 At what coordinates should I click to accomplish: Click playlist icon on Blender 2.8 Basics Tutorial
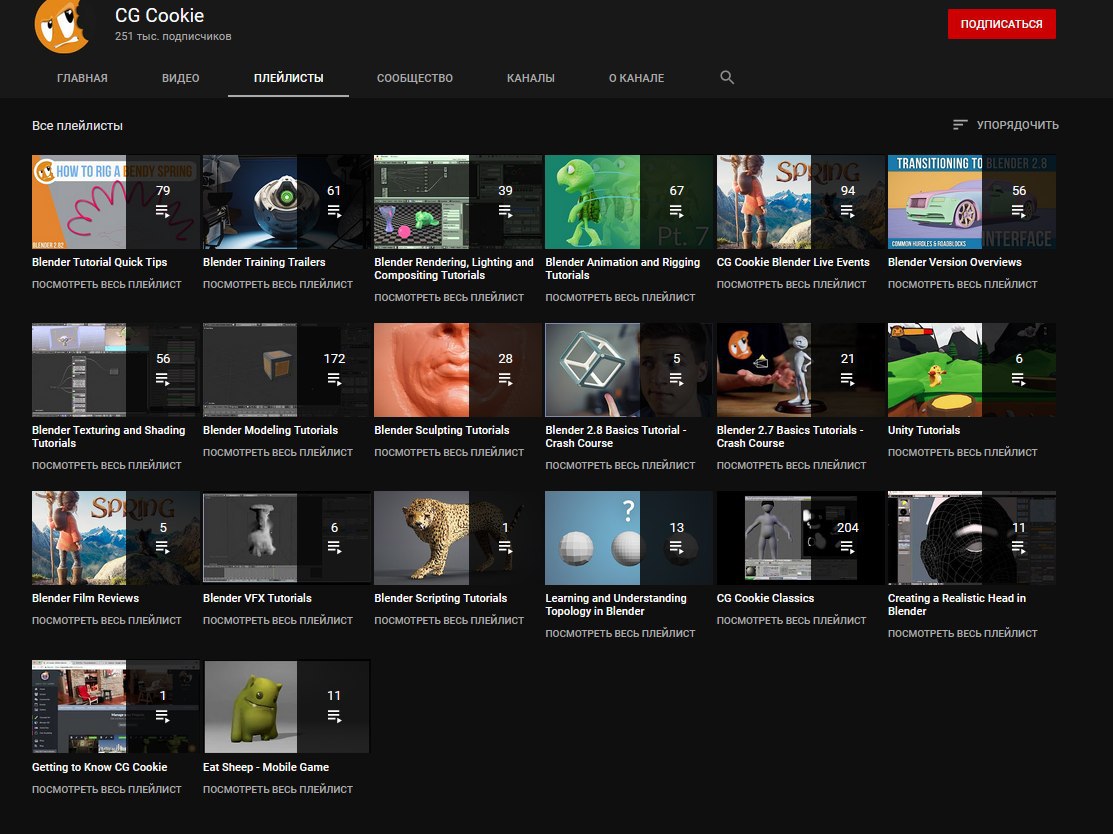[x=676, y=380]
